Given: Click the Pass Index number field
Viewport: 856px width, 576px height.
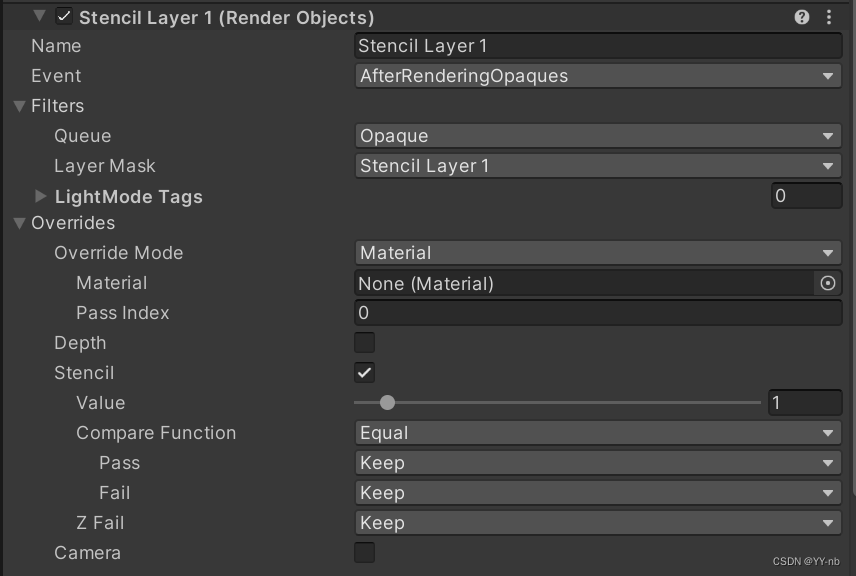Looking at the screenshot, I should tap(598, 313).
